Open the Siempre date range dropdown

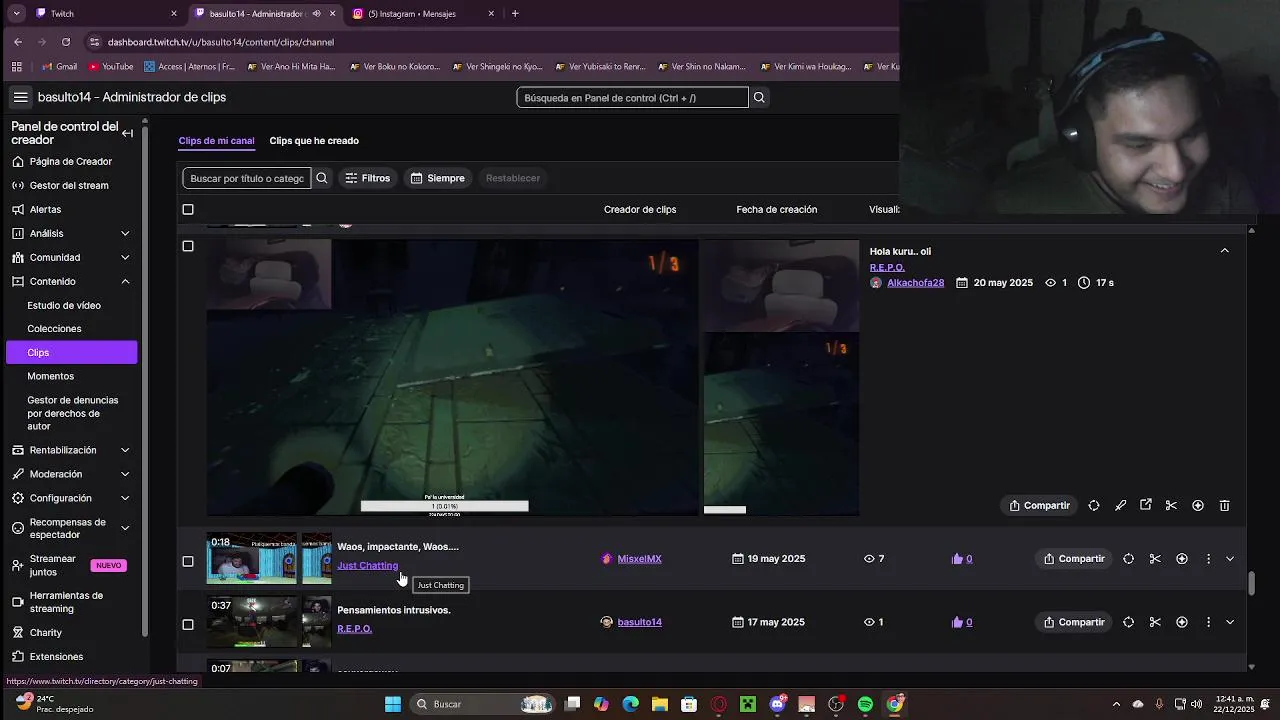[438, 178]
